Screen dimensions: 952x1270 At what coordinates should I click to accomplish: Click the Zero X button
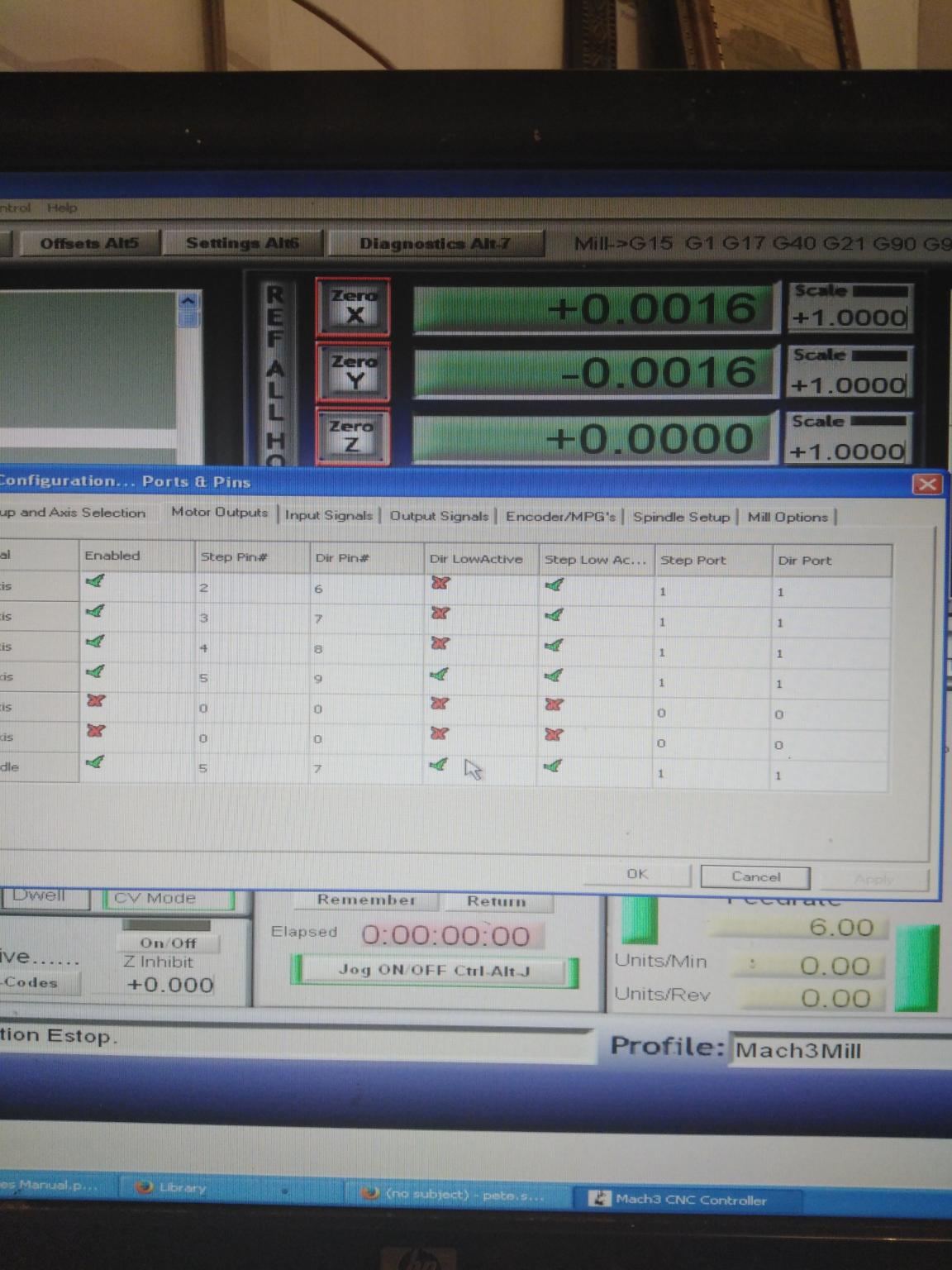(x=353, y=307)
